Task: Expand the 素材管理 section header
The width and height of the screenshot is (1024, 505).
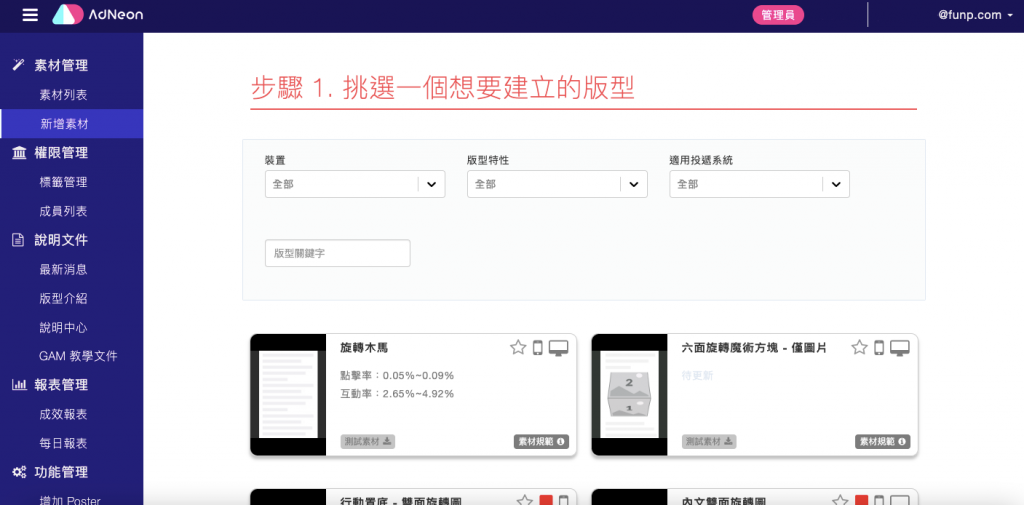Action: coord(61,65)
